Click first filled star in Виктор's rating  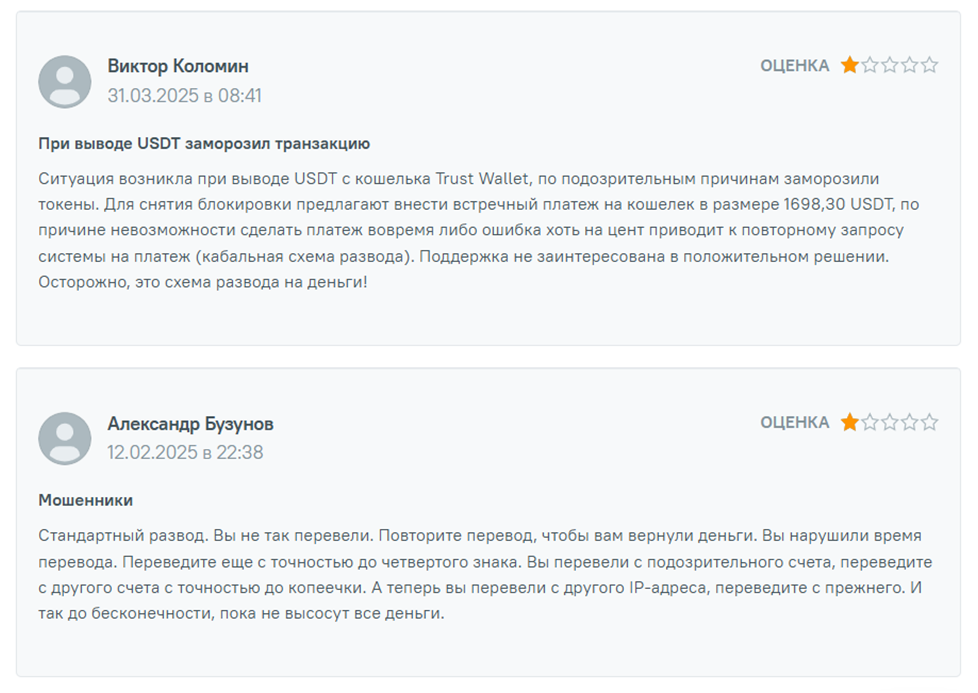(x=850, y=65)
